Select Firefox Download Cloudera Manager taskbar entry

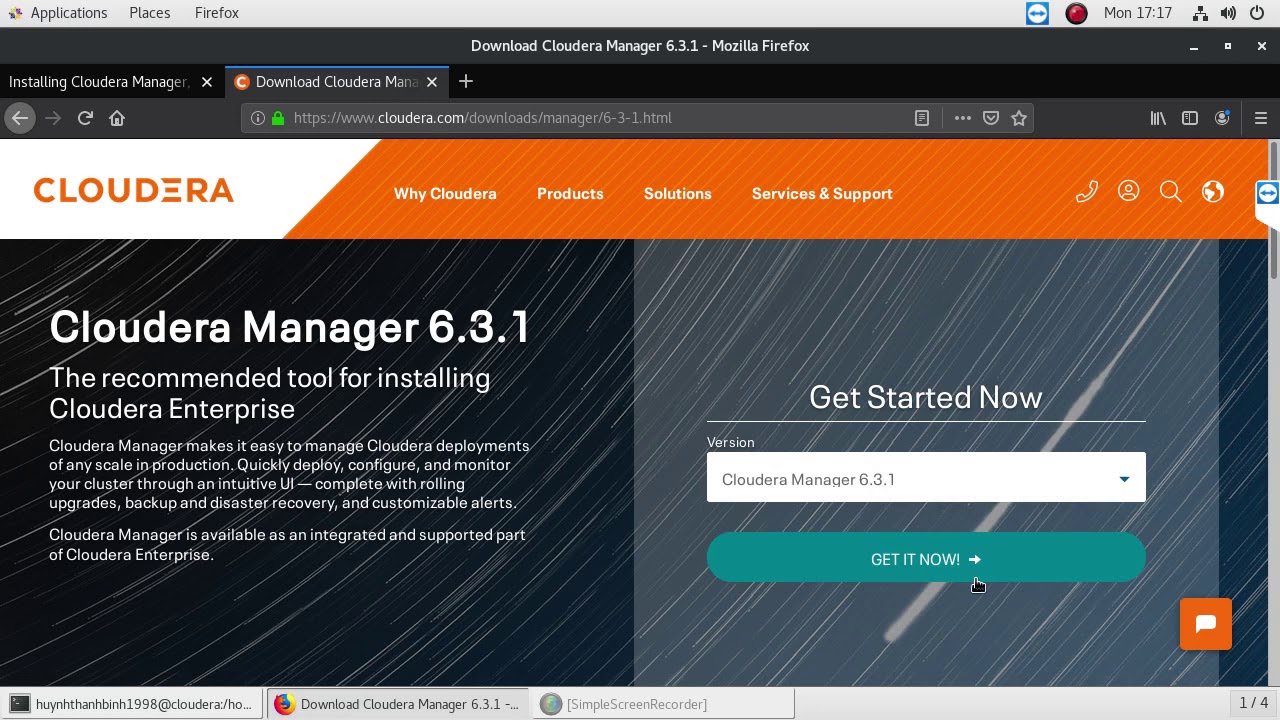[x=397, y=704]
